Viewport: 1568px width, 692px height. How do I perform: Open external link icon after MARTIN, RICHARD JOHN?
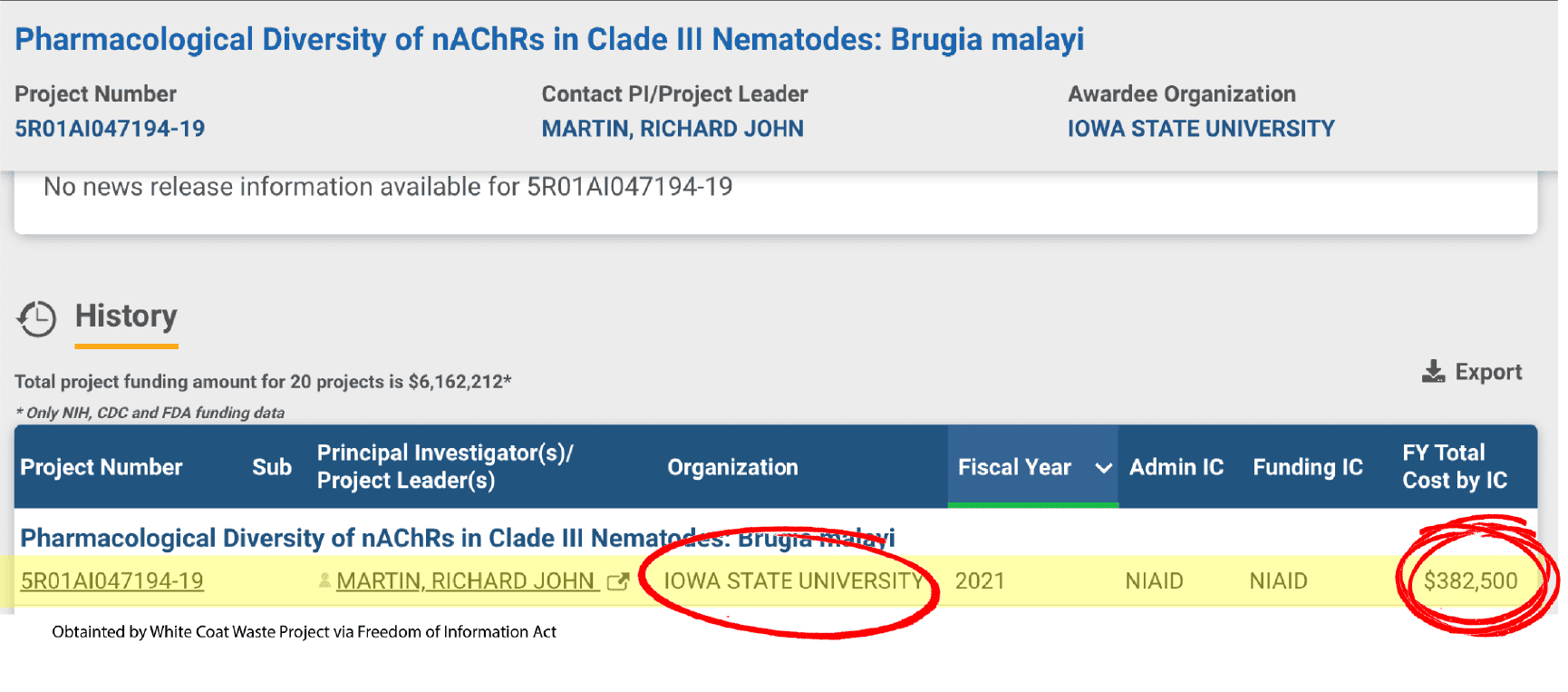pos(618,582)
